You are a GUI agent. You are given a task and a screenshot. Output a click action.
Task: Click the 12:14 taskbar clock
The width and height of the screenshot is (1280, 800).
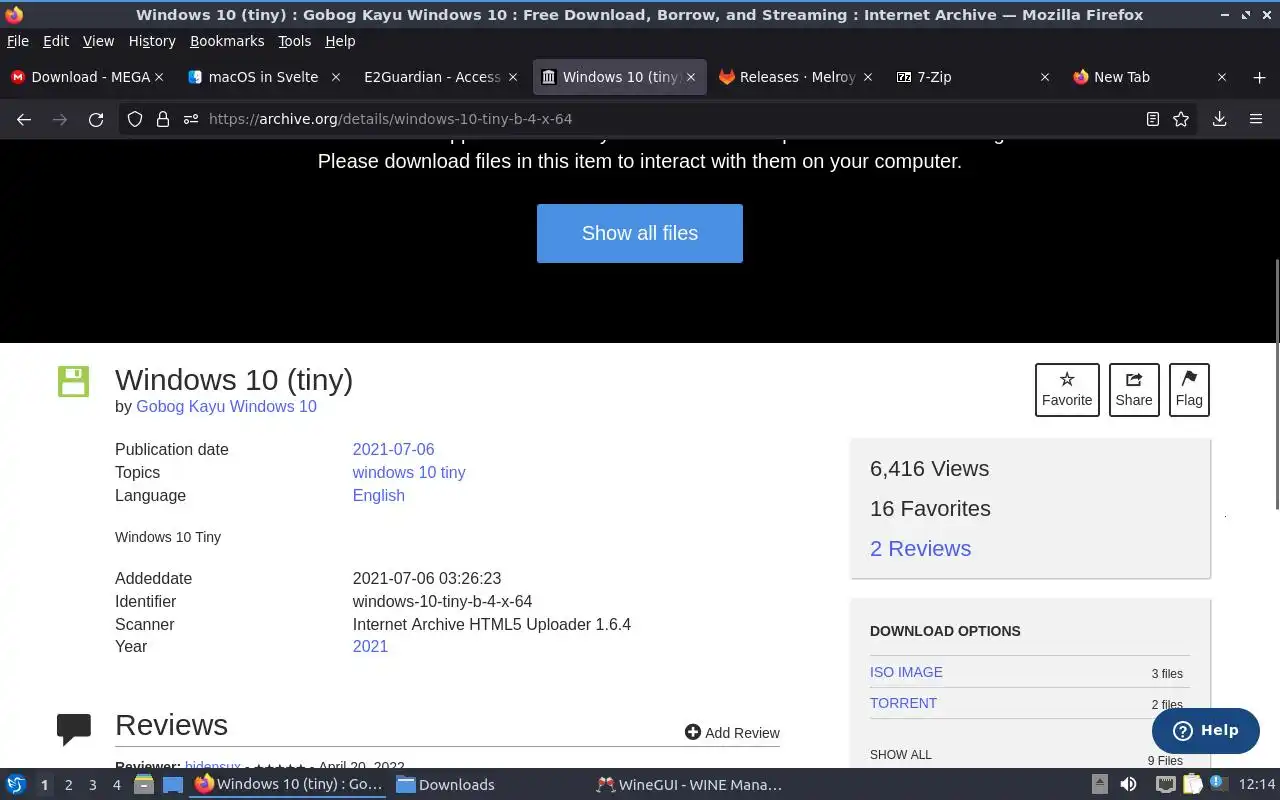(x=1257, y=785)
